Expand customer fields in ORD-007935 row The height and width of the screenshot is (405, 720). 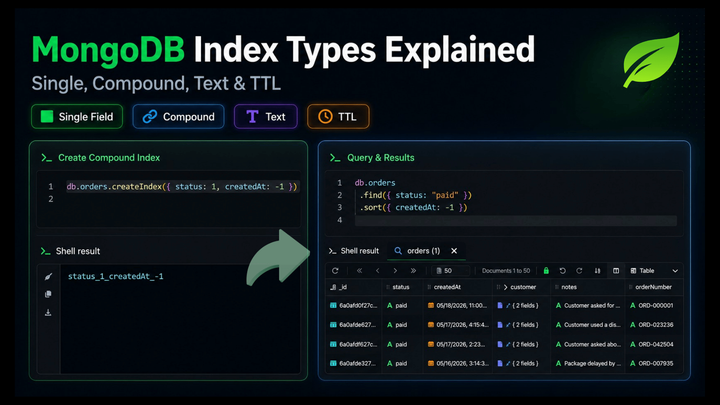(508, 363)
